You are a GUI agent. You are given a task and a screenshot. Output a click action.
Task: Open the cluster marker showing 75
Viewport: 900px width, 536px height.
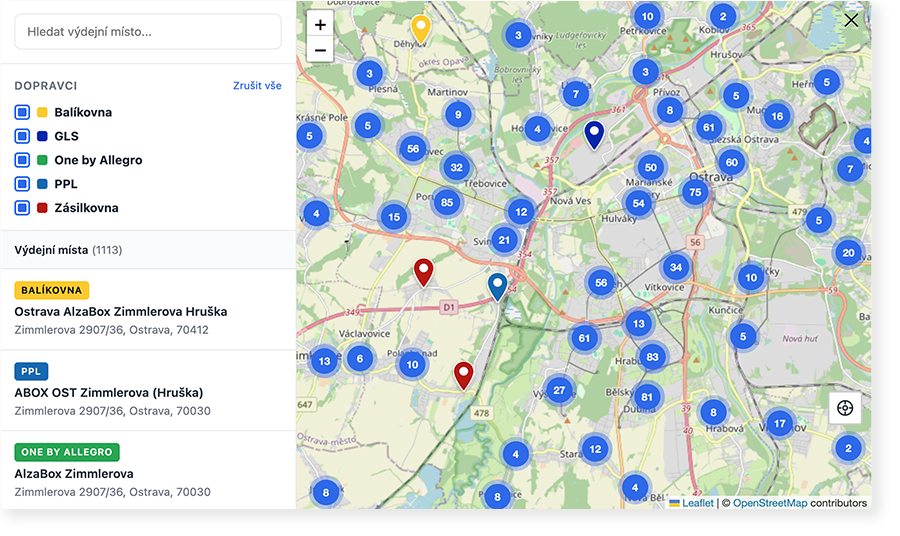695,192
